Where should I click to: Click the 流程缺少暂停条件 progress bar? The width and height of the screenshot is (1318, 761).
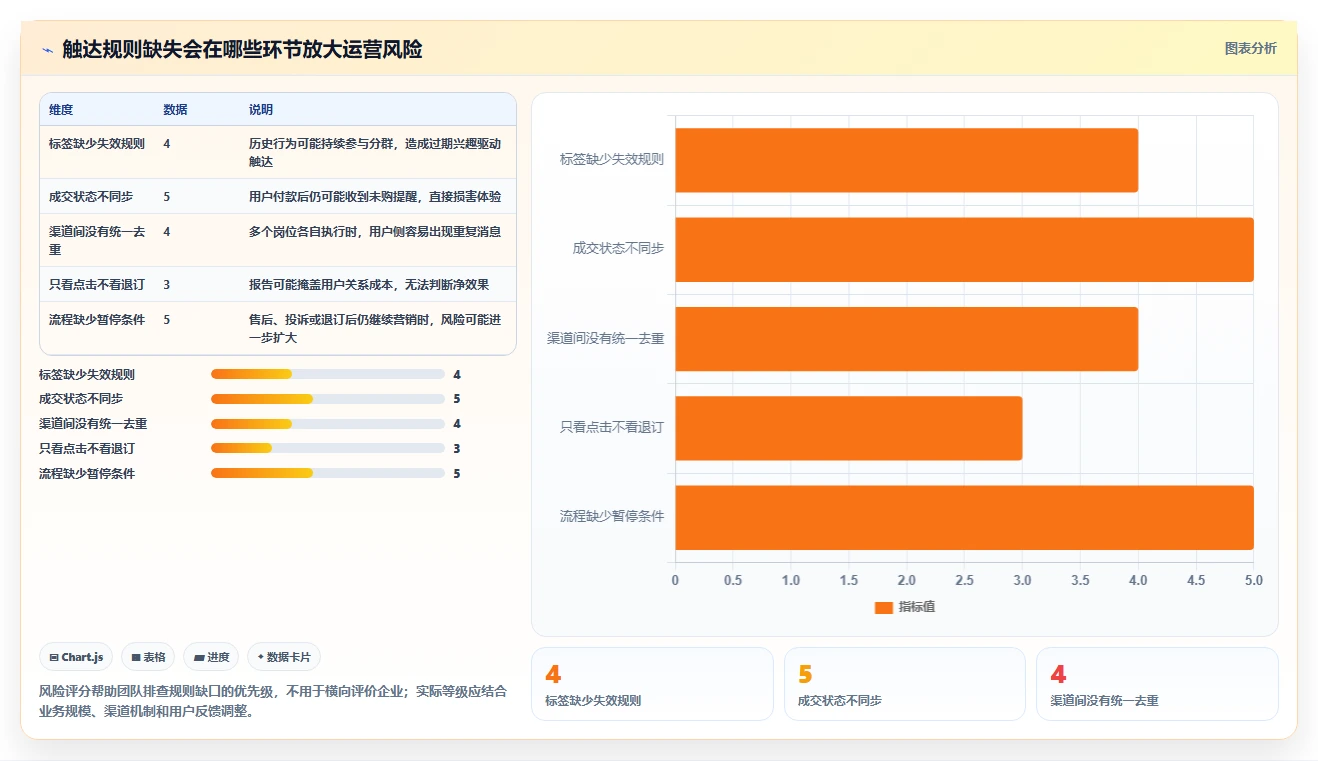click(328, 473)
